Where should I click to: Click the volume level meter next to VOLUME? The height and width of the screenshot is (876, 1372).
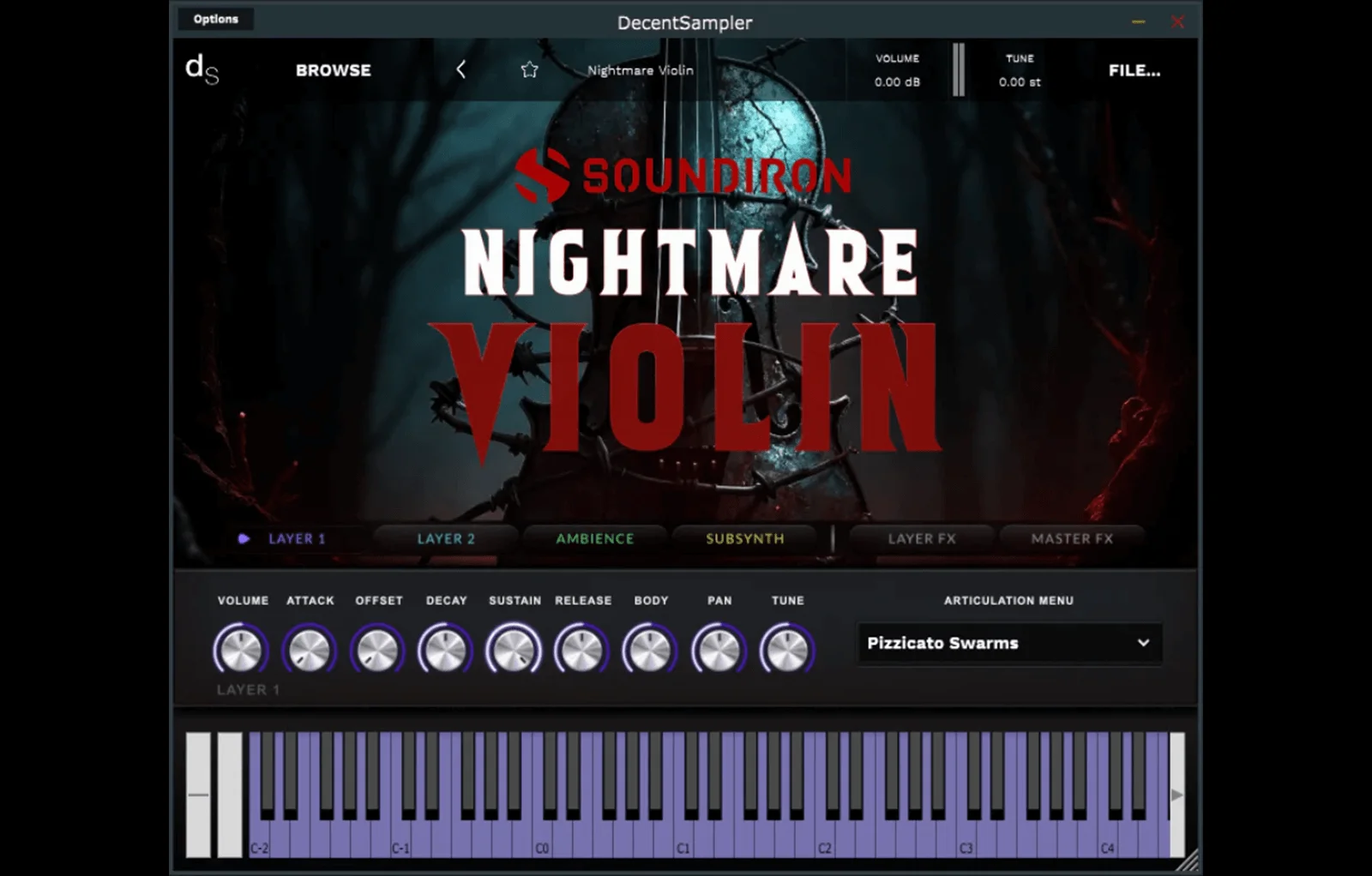tap(960, 70)
